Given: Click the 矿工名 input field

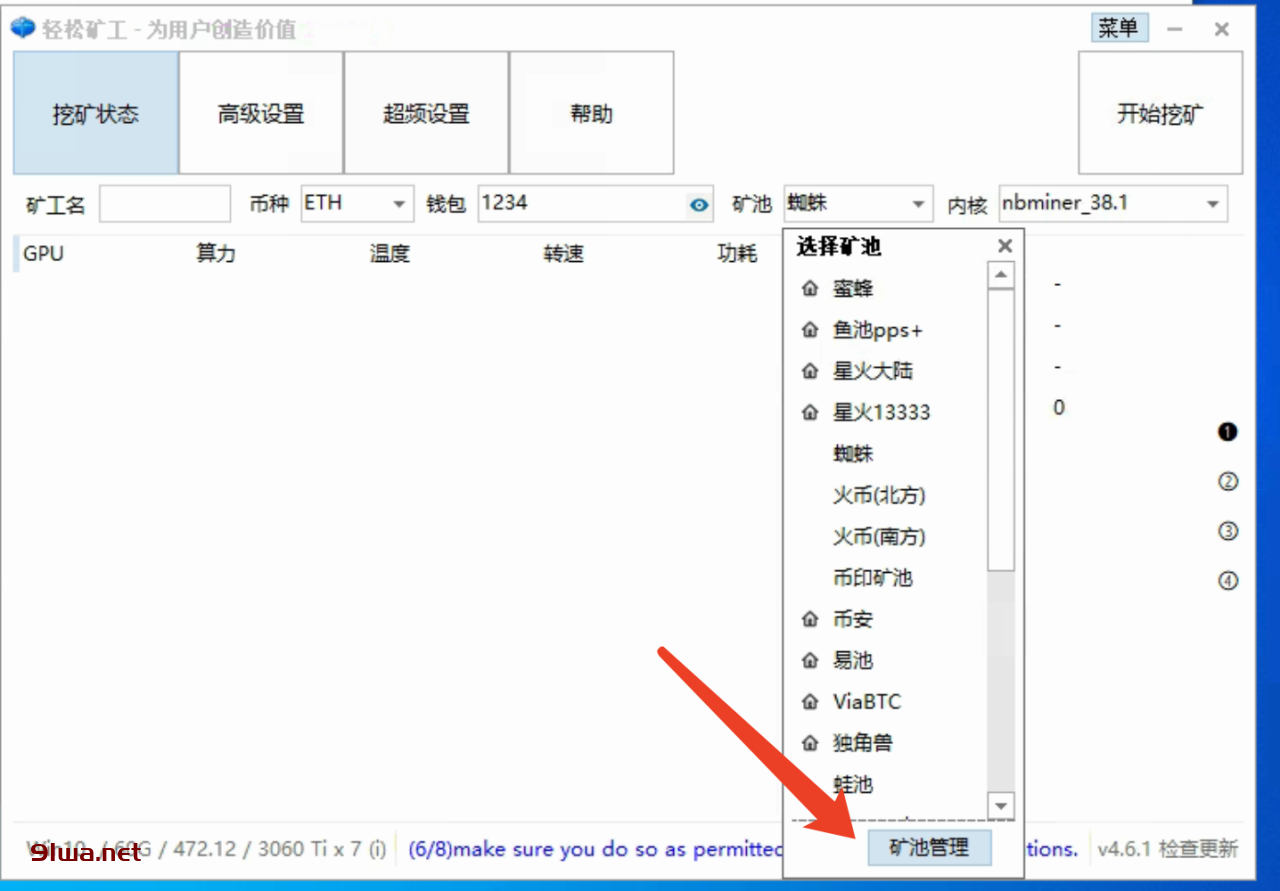Looking at the screenshot, I should click(165, 204).
